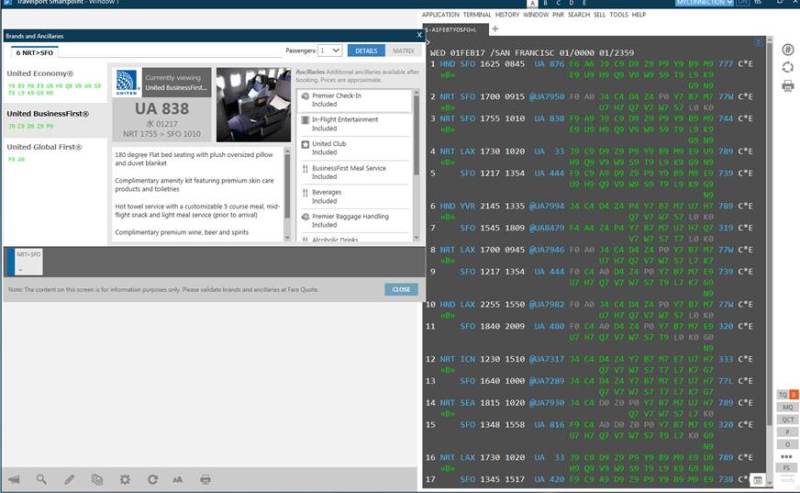The width and height of the screenshot is (800, 493).
Task: Click flight @UA7317 in line 12
Action: (x=546, y=359)
